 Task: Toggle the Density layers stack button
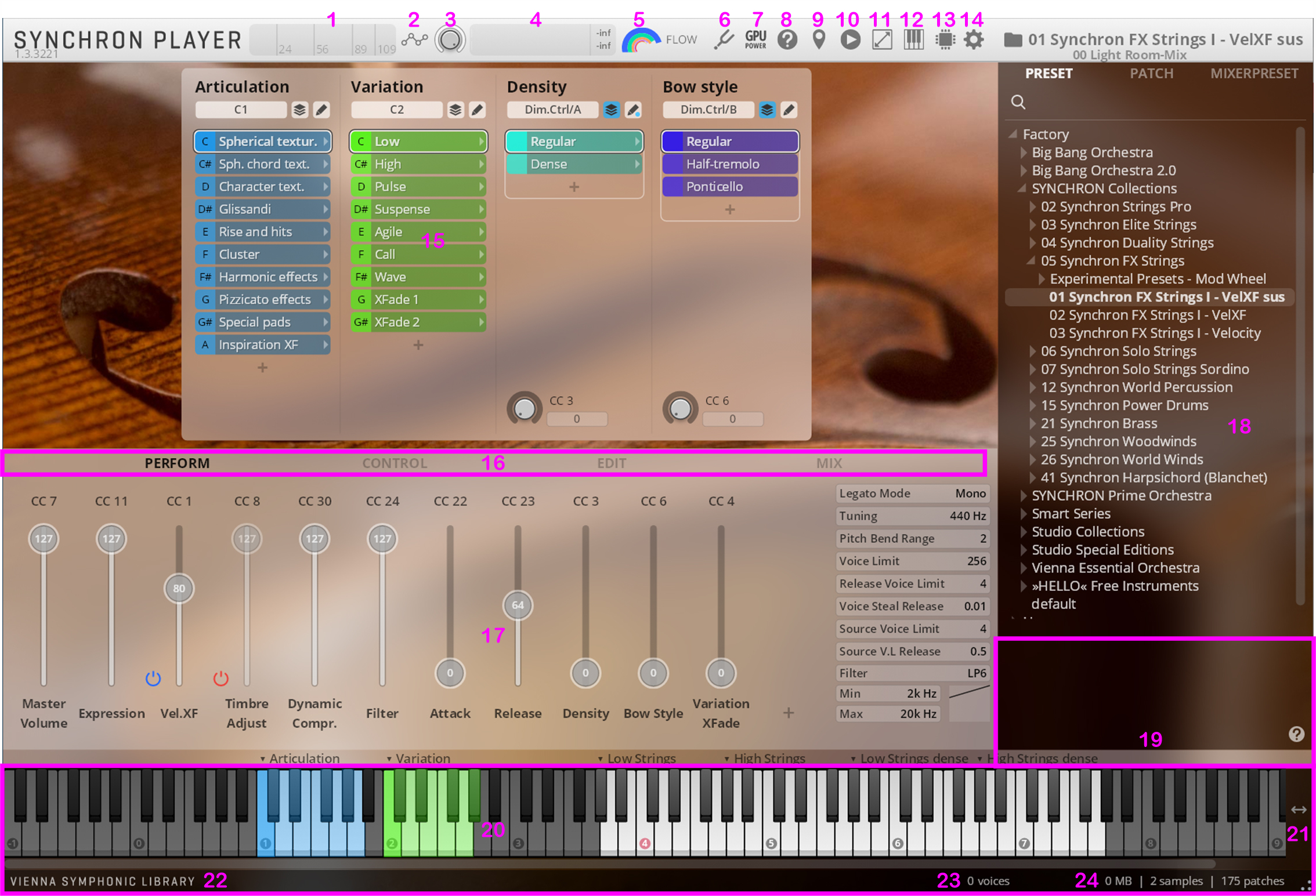(611, 110)
